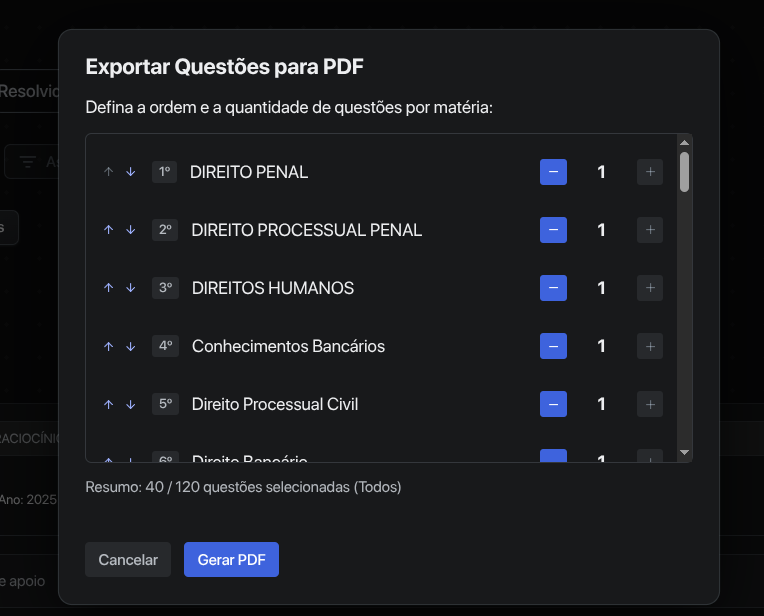Screen dimensions: 764x616
Task: Add one Direito Processual Civil question
Action: coord(650,404)
